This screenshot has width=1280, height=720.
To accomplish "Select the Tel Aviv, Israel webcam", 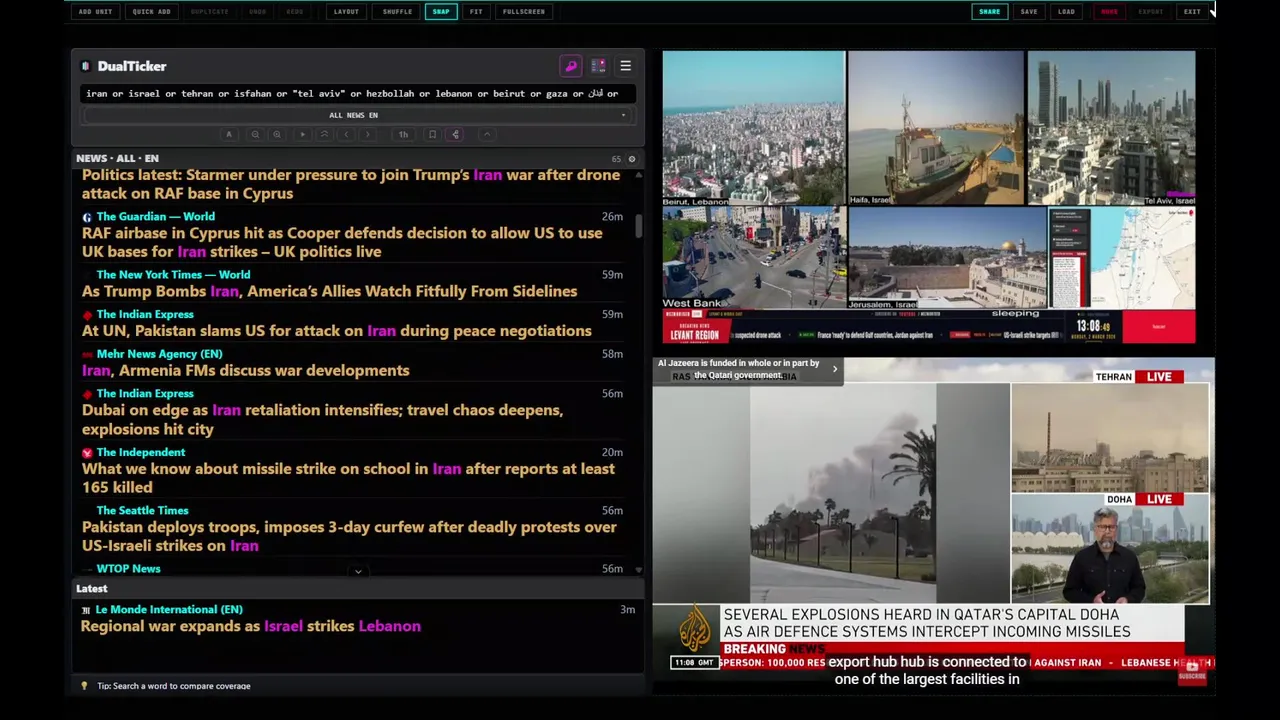I will tap(1111, 129).
